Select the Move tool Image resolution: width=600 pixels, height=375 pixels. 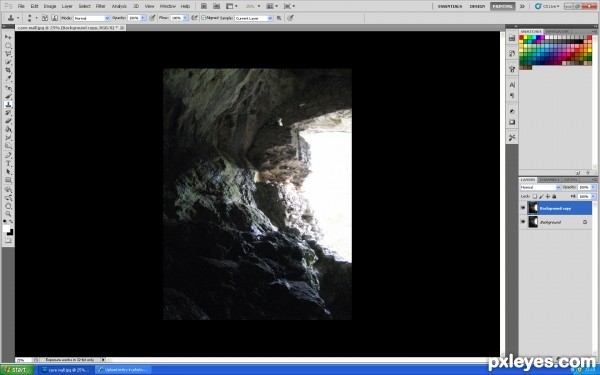click(8, 37)
